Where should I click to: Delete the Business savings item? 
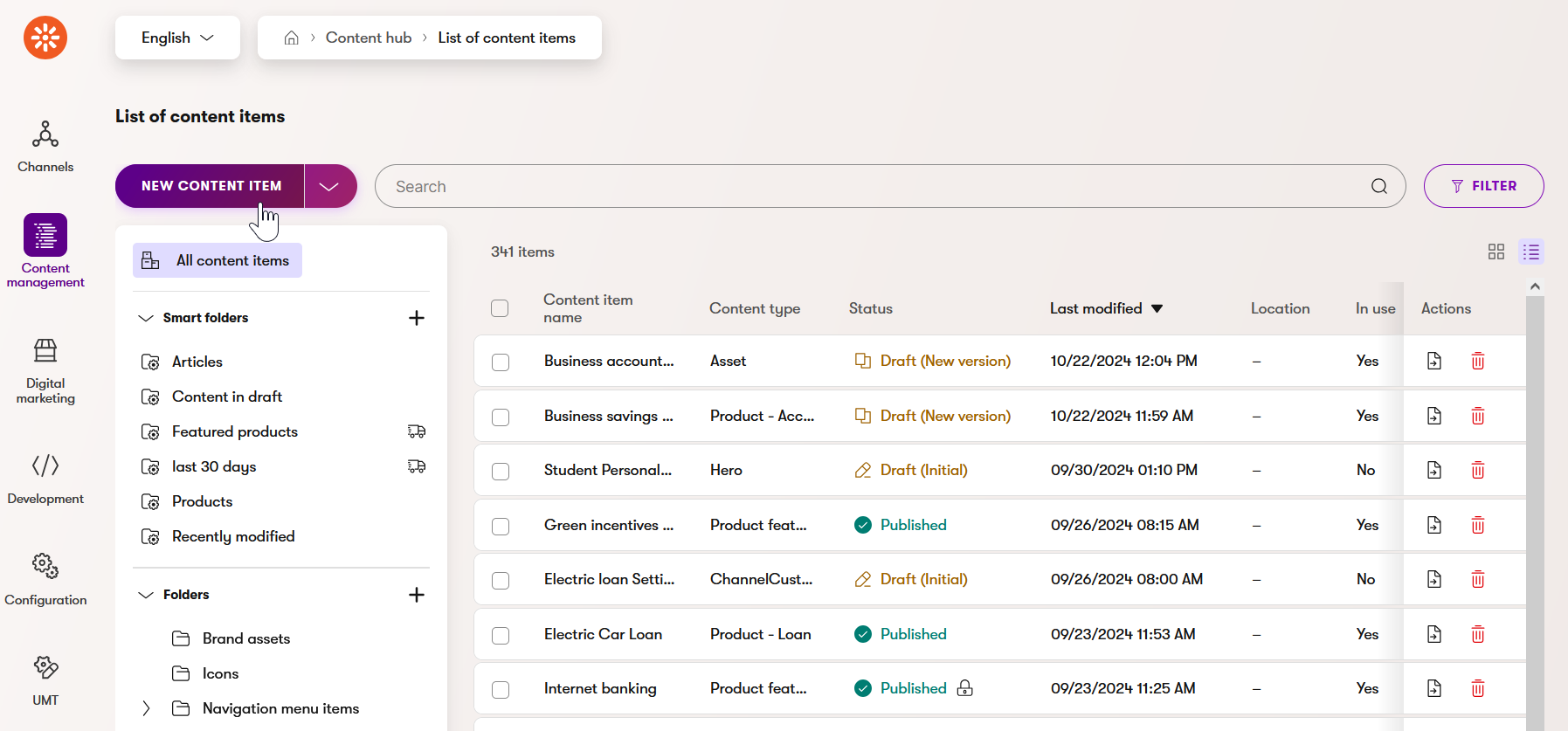(1478, 416)
